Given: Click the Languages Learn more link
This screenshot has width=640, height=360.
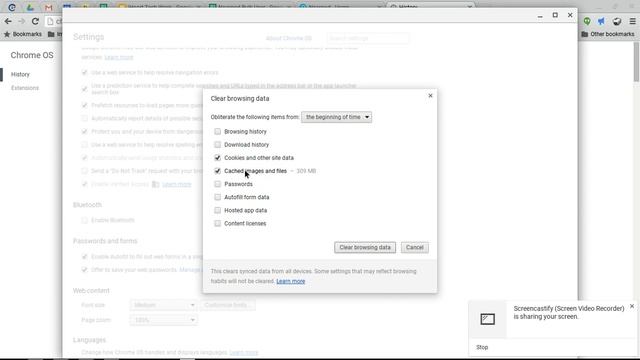Looking at the screenshot, I should pos(244,352).
